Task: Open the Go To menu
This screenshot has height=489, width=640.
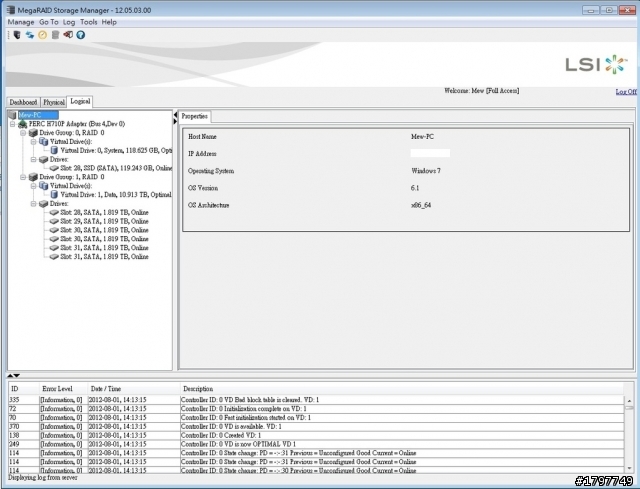Action: pos(49,22)
